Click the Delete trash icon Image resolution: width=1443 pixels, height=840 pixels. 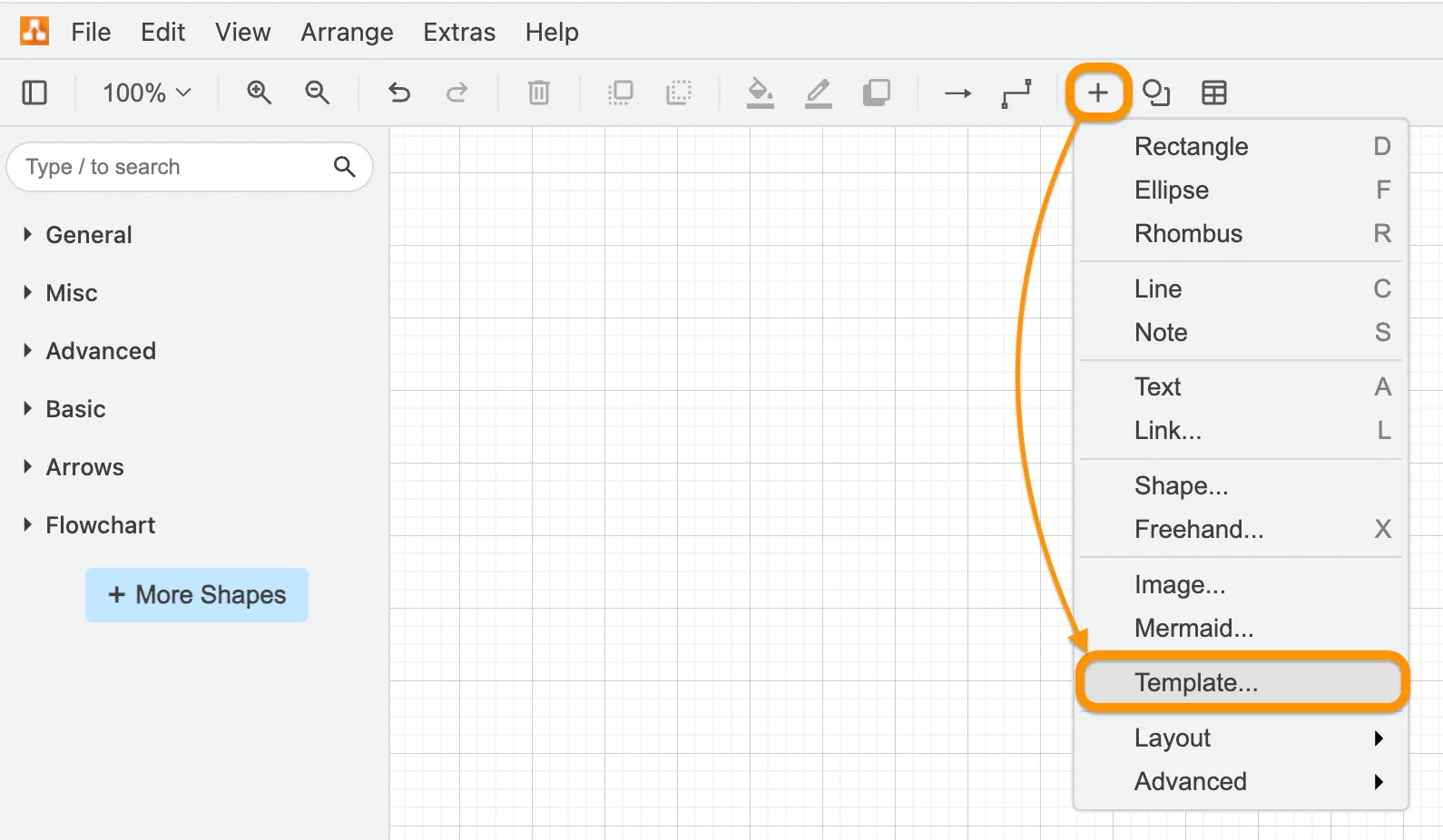(539, 93)
